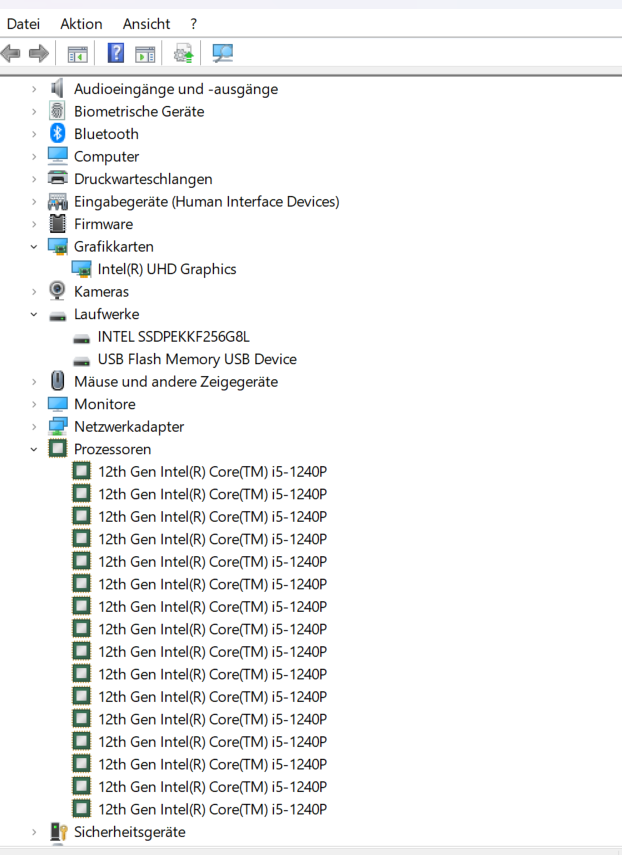The height and width of the screenshot is (855, 622).
Task: Click the Eingabegeräte HID icon
Action: pos(57,201)
